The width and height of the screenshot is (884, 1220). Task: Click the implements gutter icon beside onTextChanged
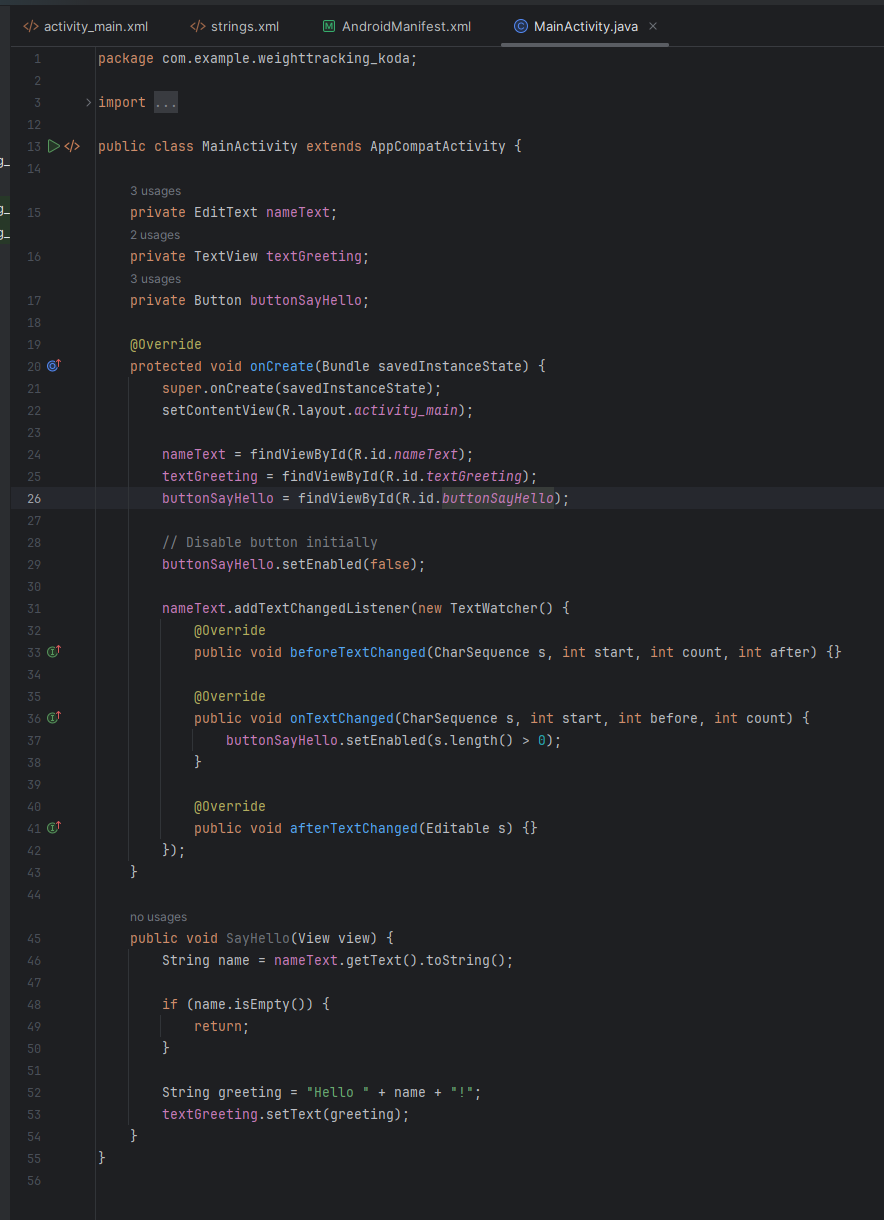tap(54, 718)
